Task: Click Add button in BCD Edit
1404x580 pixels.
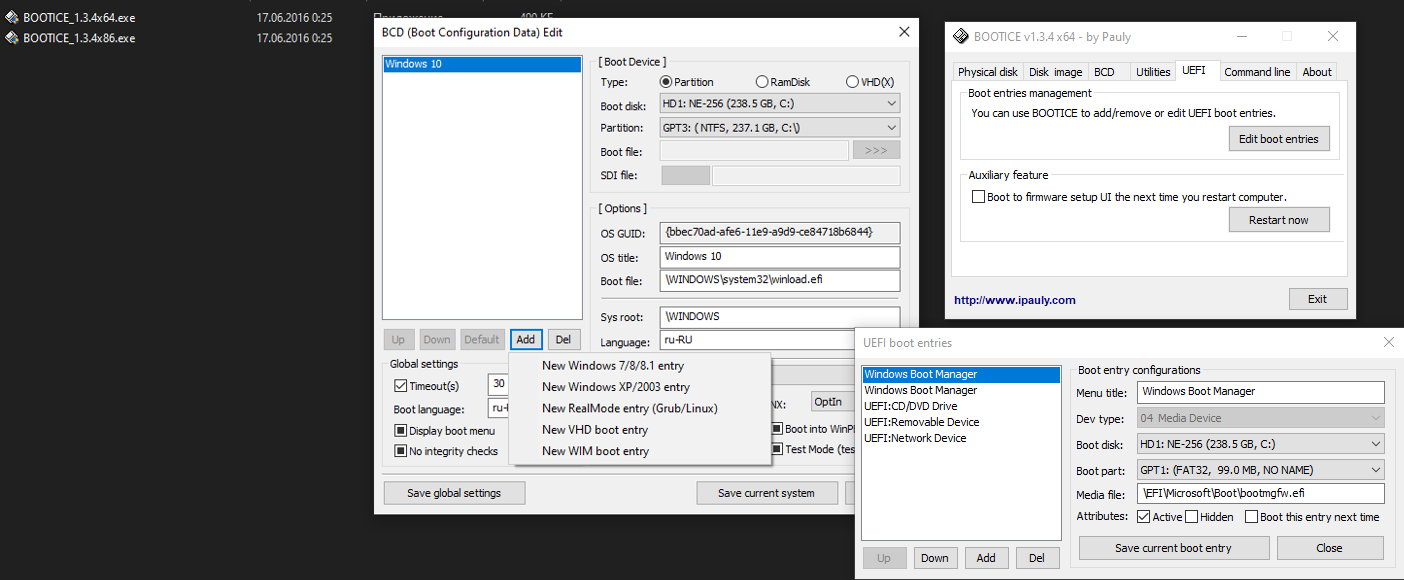Action: (526, 339)
